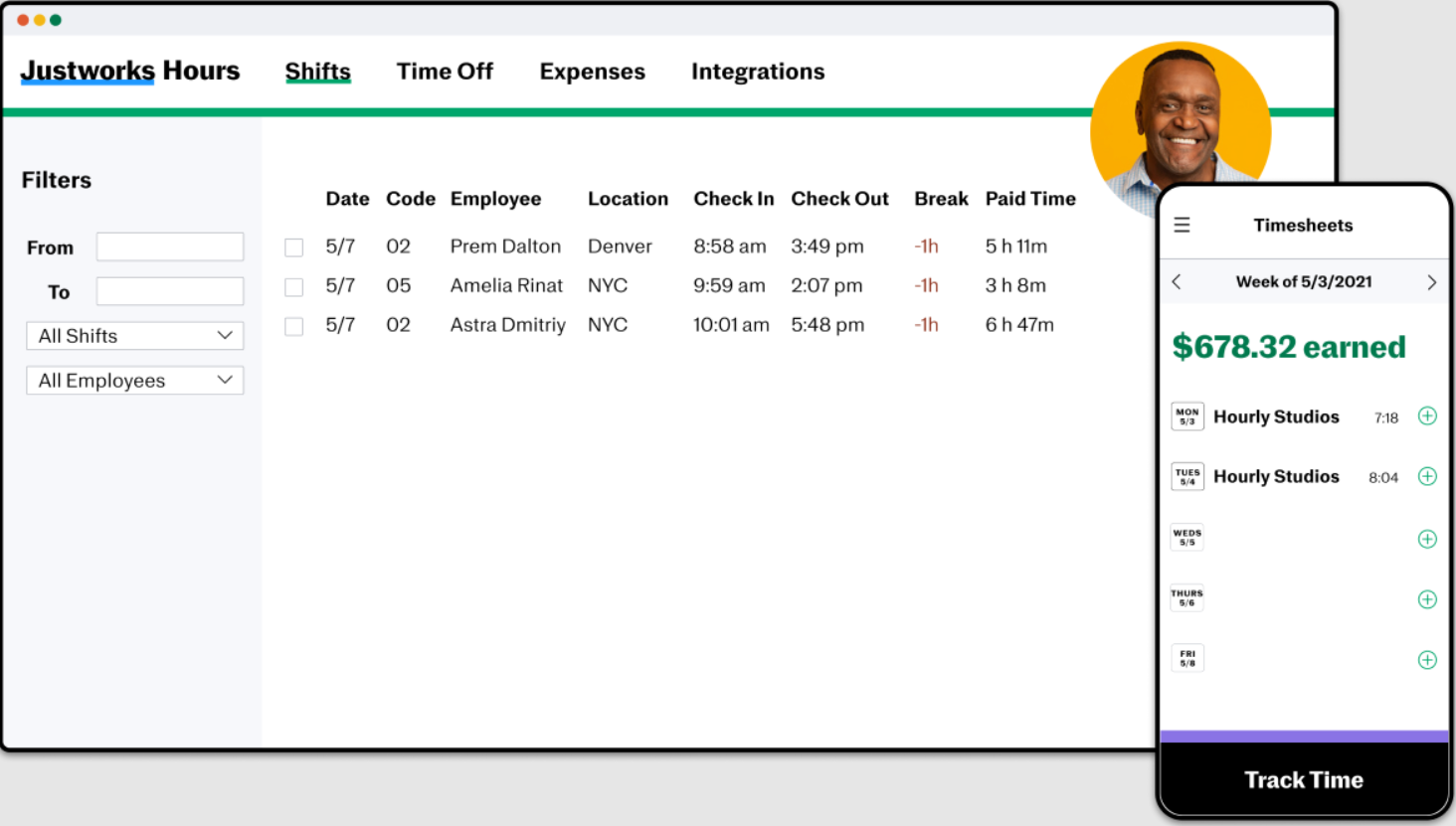
Task: Sort by the Location column header
Action: point(628,199)
